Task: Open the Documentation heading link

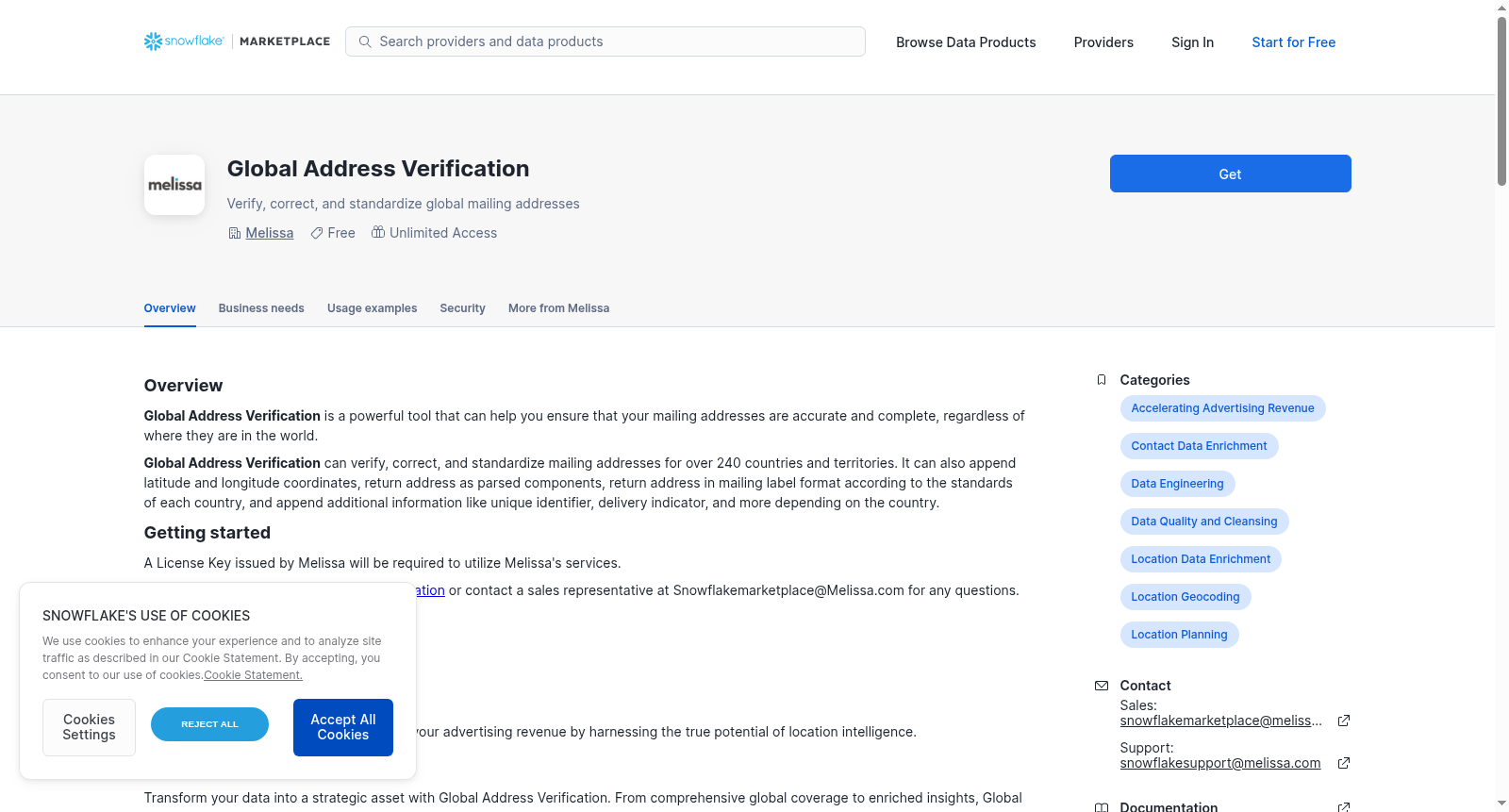Action: coord(1169,807)
